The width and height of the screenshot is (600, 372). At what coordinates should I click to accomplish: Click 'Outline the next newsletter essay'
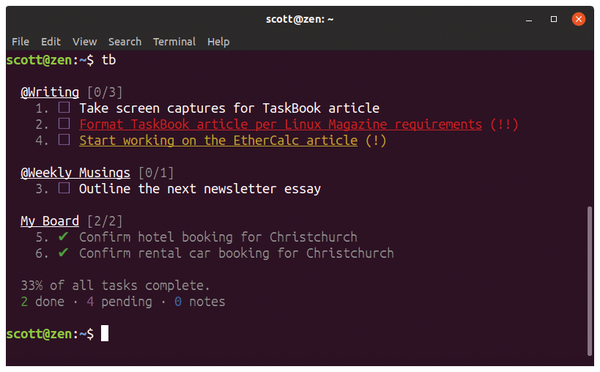tap(200, 189)
